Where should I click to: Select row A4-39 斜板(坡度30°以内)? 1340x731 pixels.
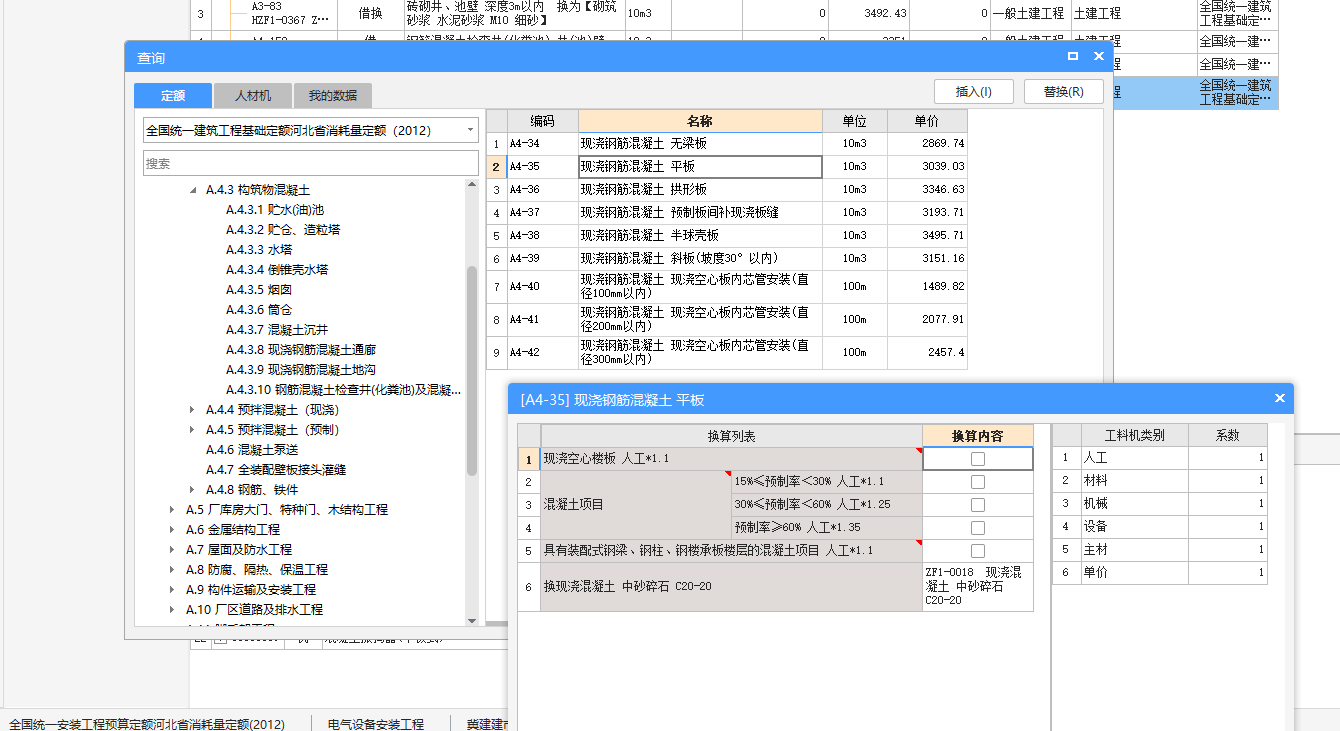727,259
